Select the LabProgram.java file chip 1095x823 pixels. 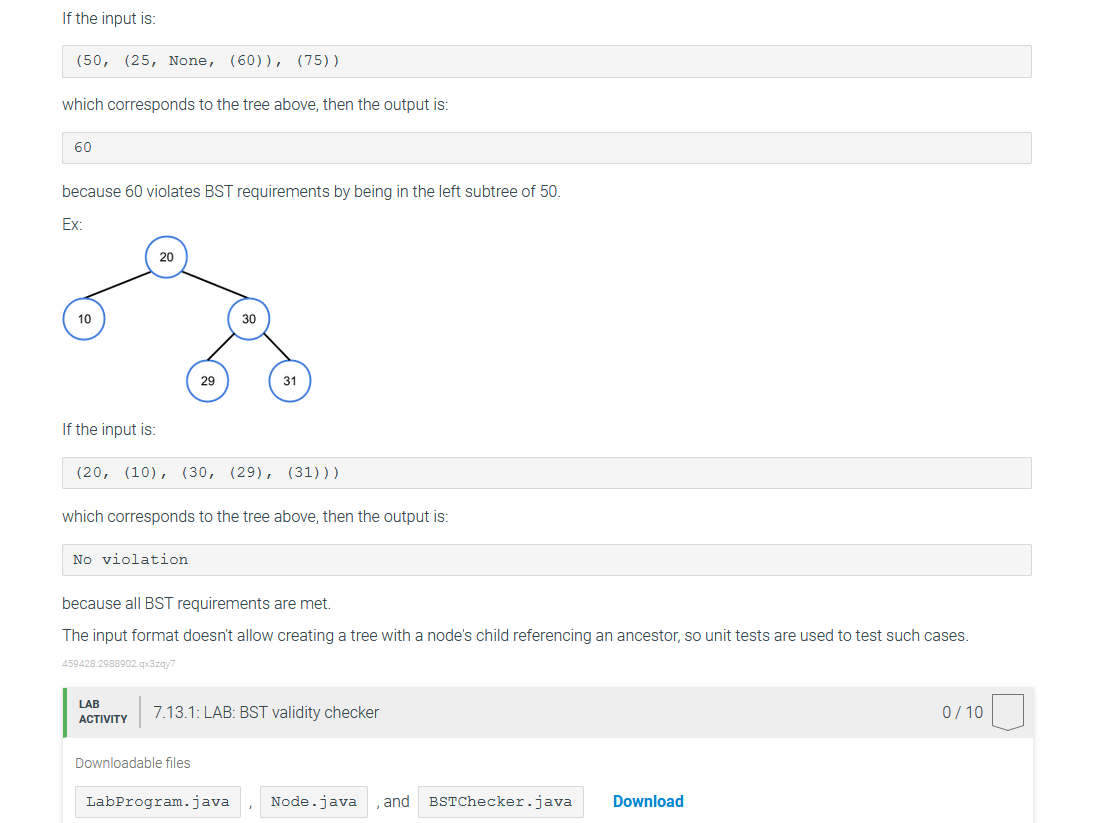coord(158,801)
